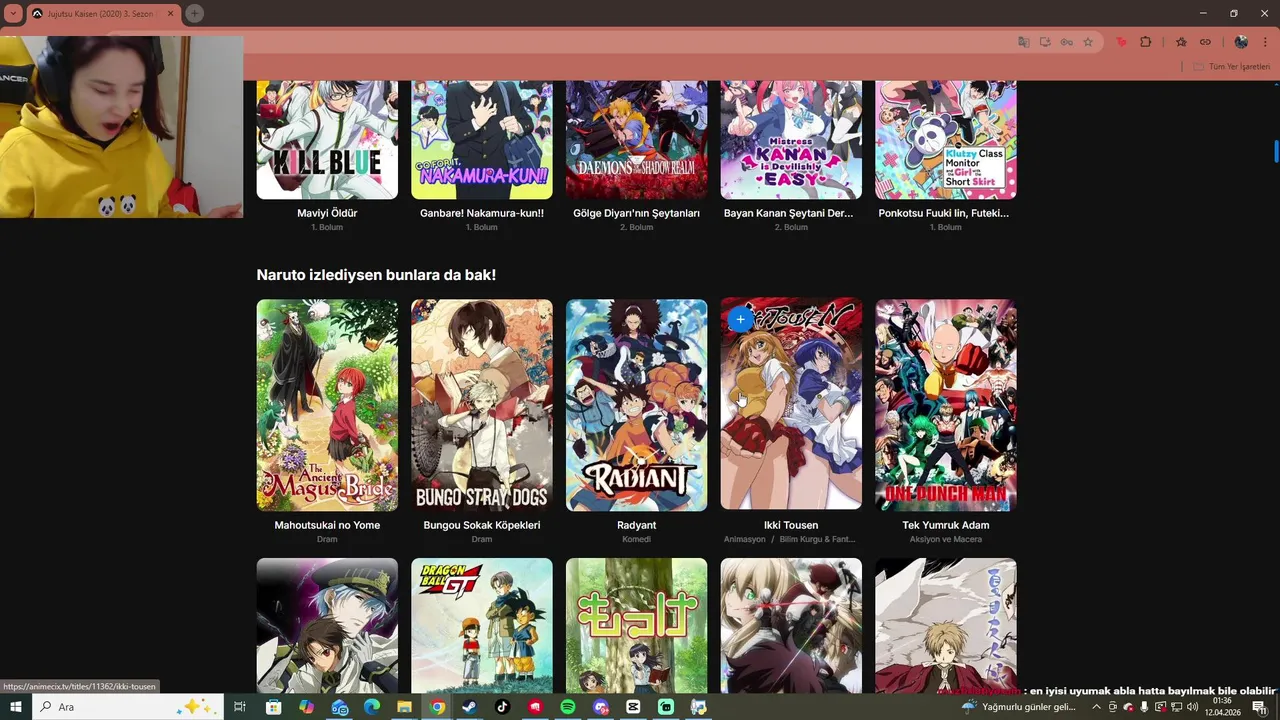The height and width of the screenshot is (720, 1280).
Task: Open the Windows Start menu
Action: 16,707
